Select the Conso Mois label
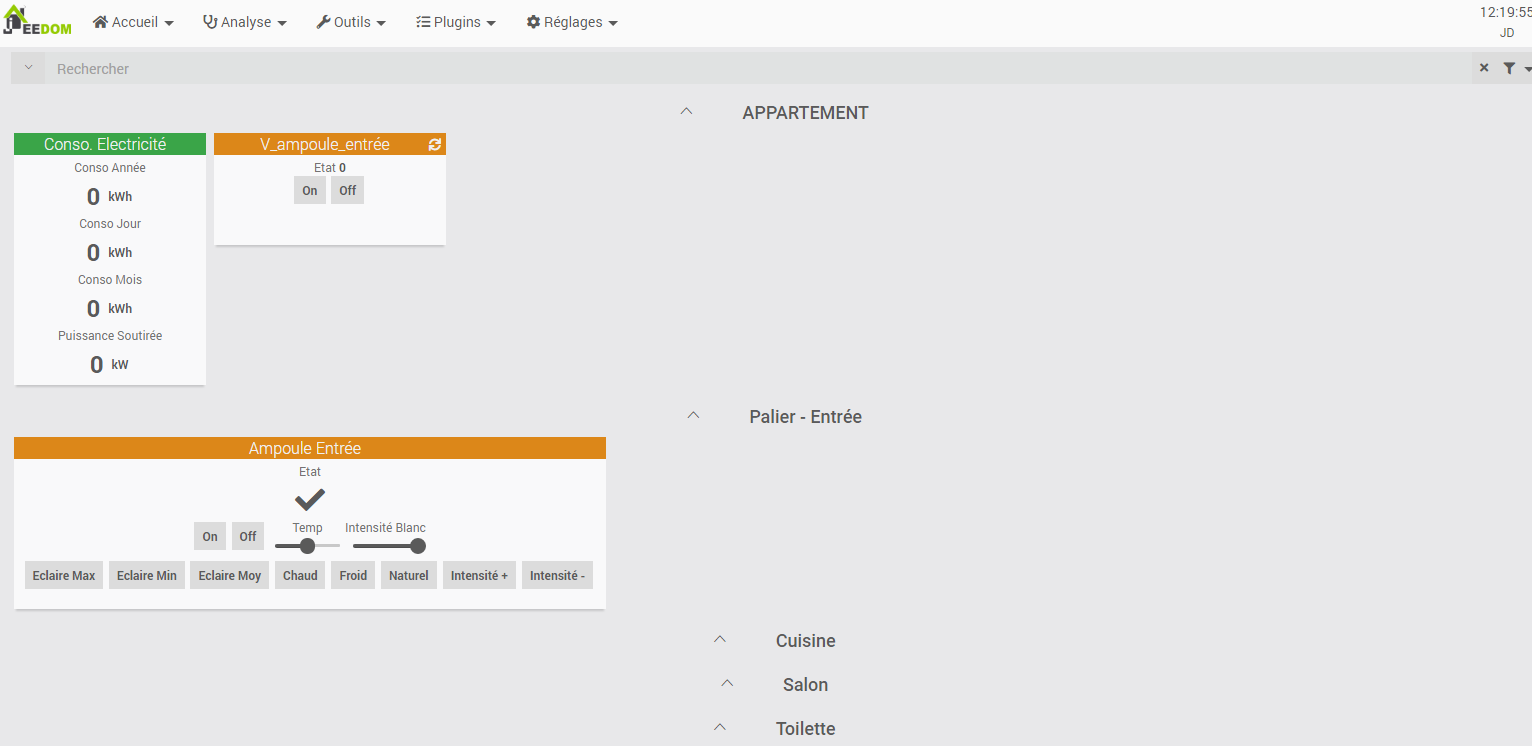Screen dimensions: 1532x746 (x=110, y=280)
